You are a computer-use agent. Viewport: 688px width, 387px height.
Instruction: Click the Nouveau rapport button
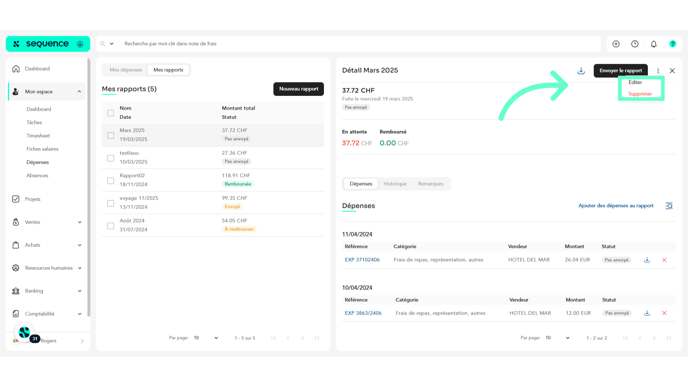299,89
